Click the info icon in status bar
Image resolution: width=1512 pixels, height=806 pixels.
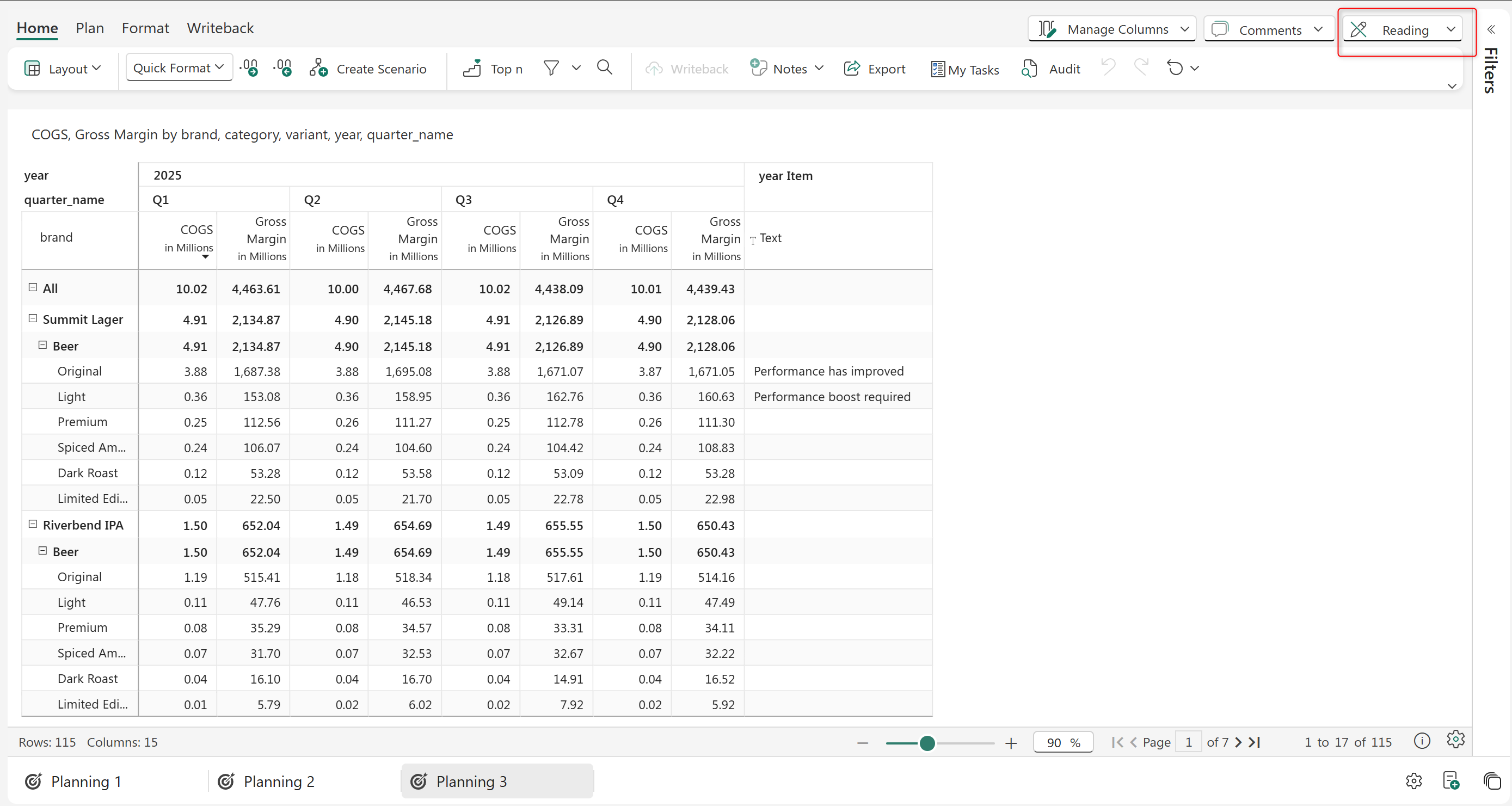coord(1422,741)
